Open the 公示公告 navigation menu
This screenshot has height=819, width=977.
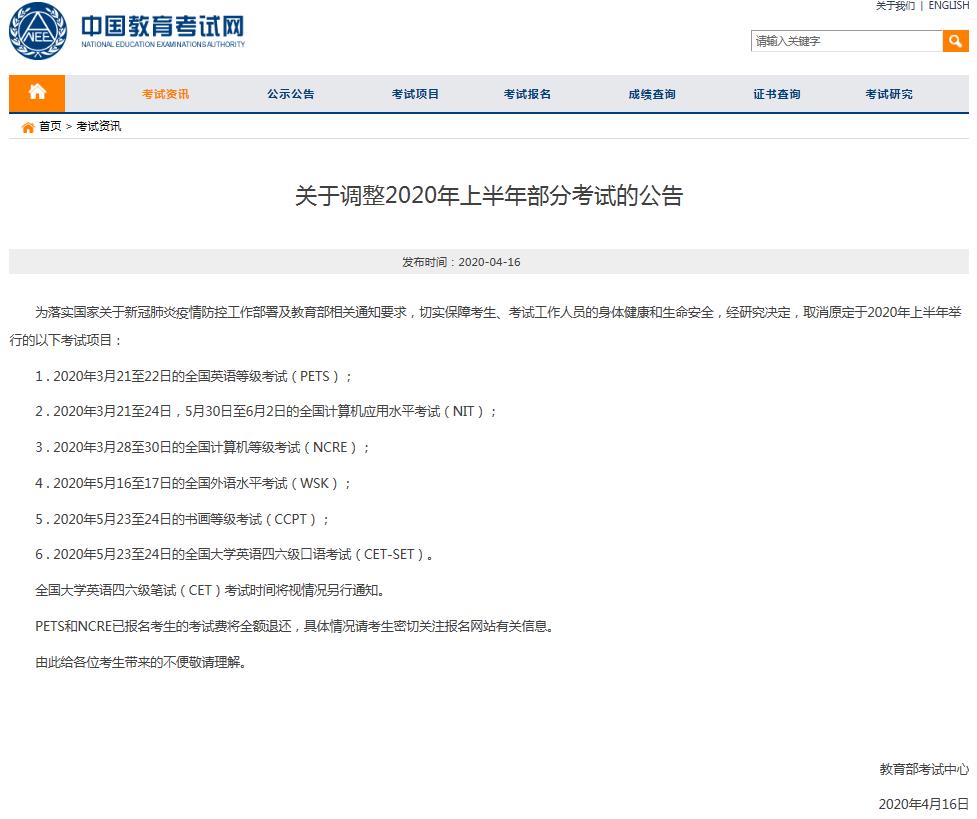click(290, 94)
